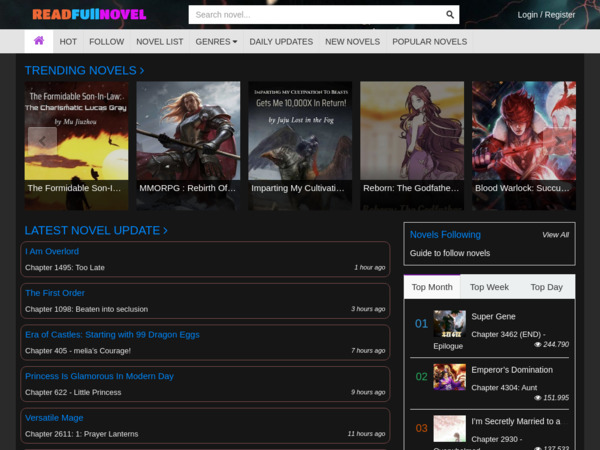Expand TRENDING NOVELS section chevron
This screenshot has height=450, width=600.
tap(142, 70)
